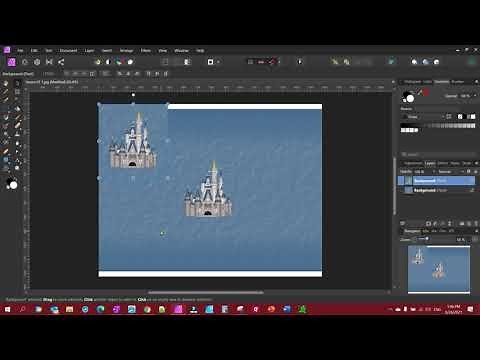Switch to the Swatches tab
Viewport: 480px width, 360px height.
(441, 82)
